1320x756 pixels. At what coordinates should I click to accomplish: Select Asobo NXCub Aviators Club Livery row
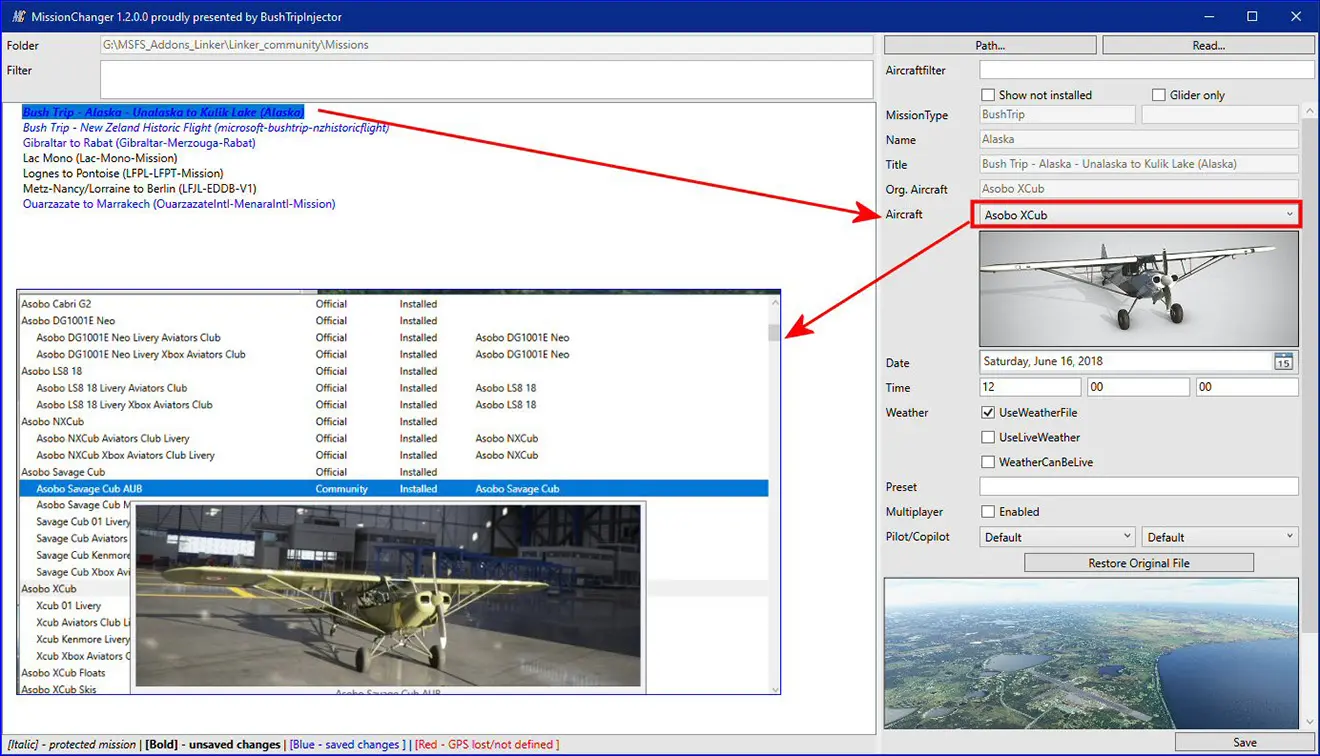393,438
